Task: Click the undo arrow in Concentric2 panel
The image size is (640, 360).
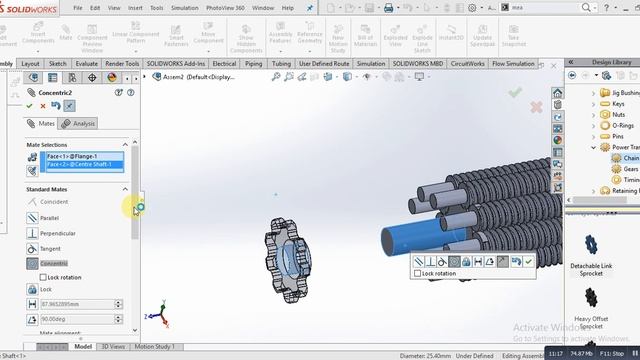Action: (56, 106)
